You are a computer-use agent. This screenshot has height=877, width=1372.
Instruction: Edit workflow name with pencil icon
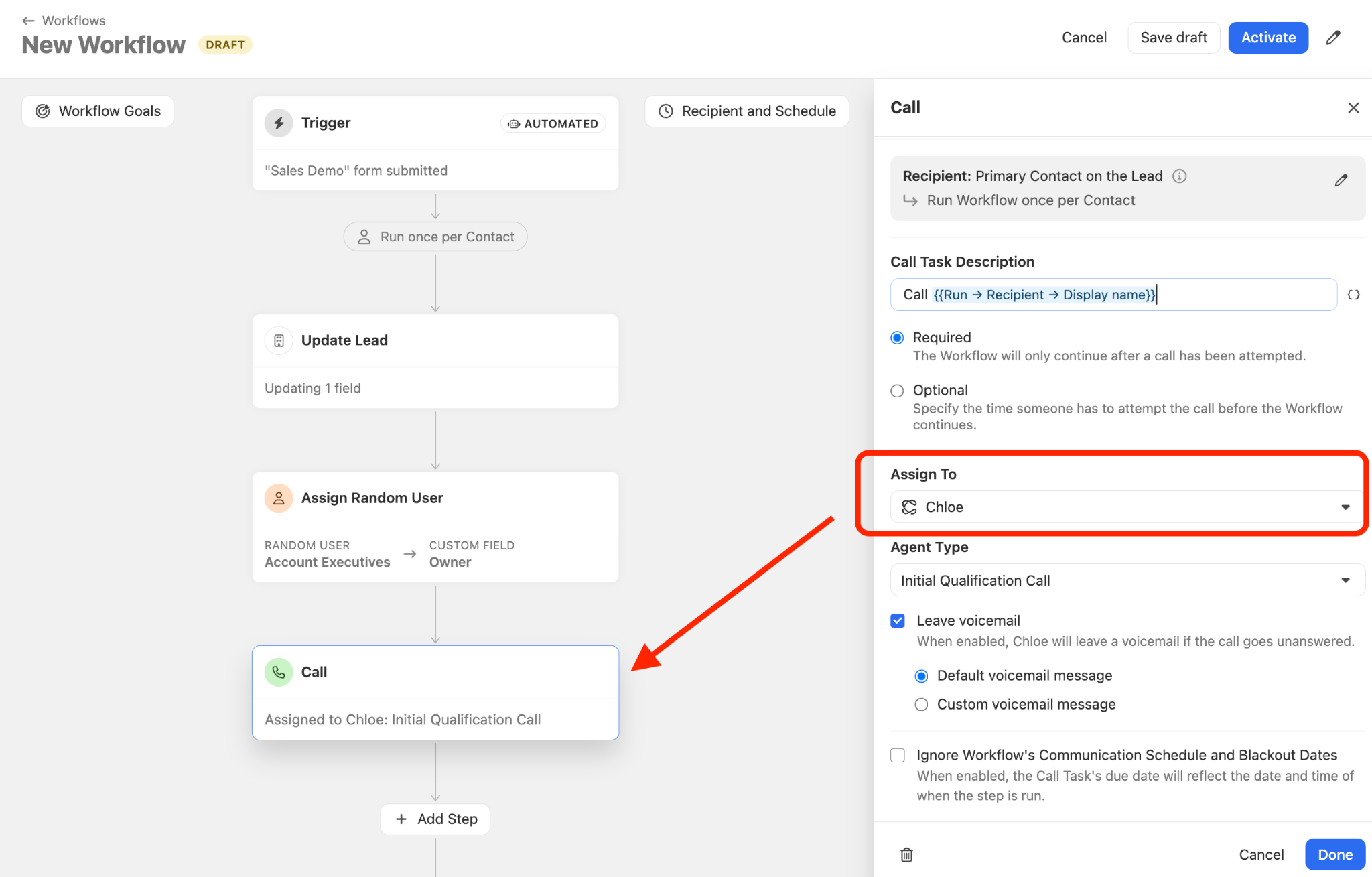coord(1333,38)
